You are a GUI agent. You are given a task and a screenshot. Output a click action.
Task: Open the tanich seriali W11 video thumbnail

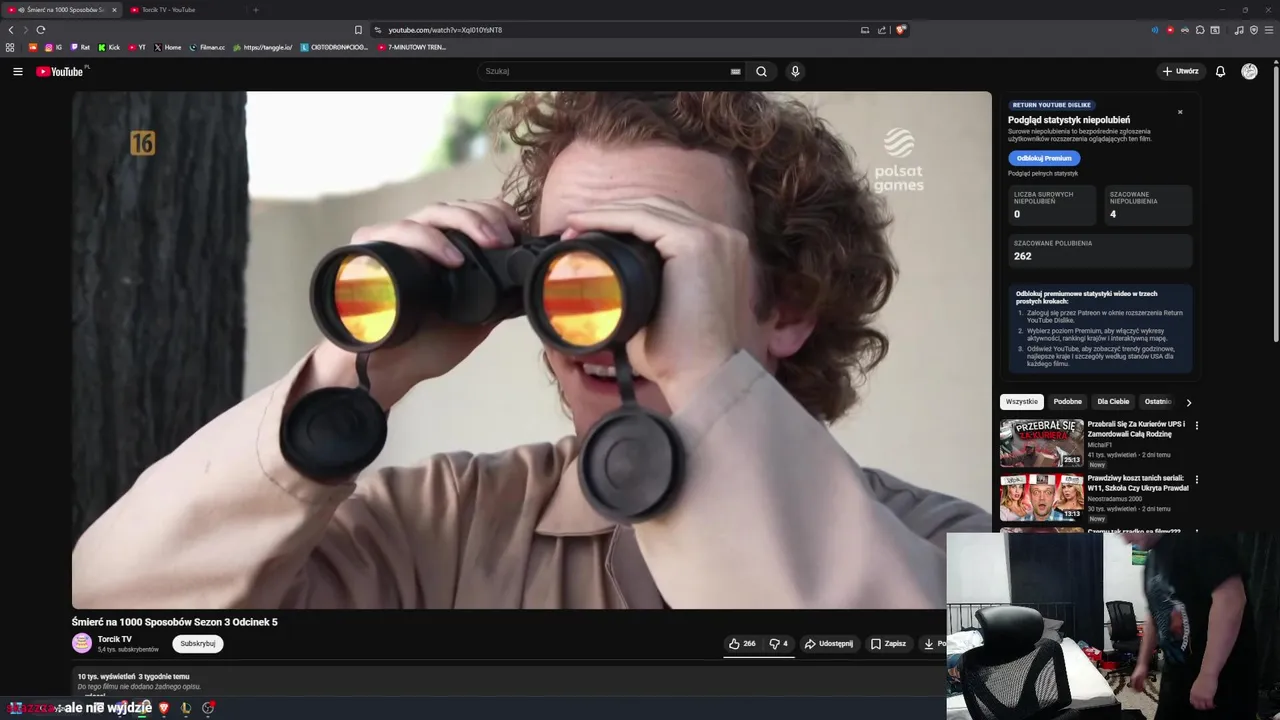tap(1041, 497)
